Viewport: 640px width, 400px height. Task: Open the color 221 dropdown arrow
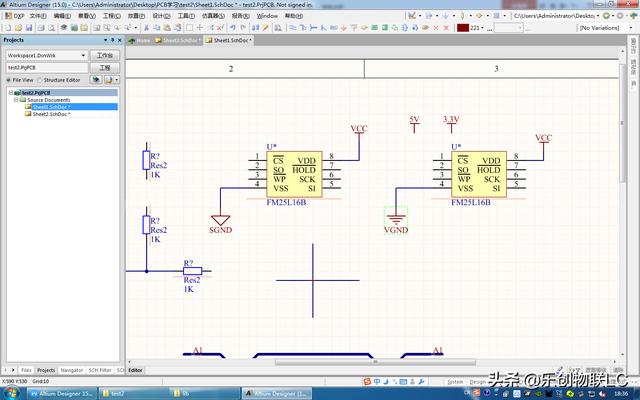pos(482,28)
